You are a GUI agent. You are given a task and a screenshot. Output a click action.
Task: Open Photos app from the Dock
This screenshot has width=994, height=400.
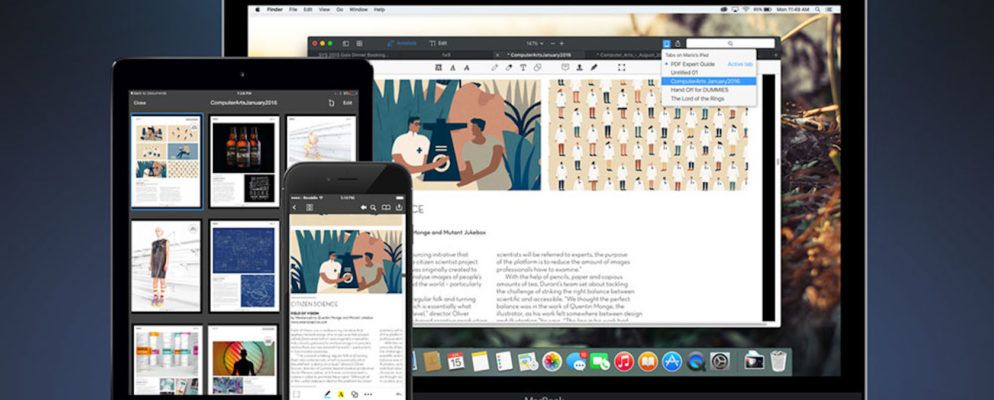tap(552, 361)
